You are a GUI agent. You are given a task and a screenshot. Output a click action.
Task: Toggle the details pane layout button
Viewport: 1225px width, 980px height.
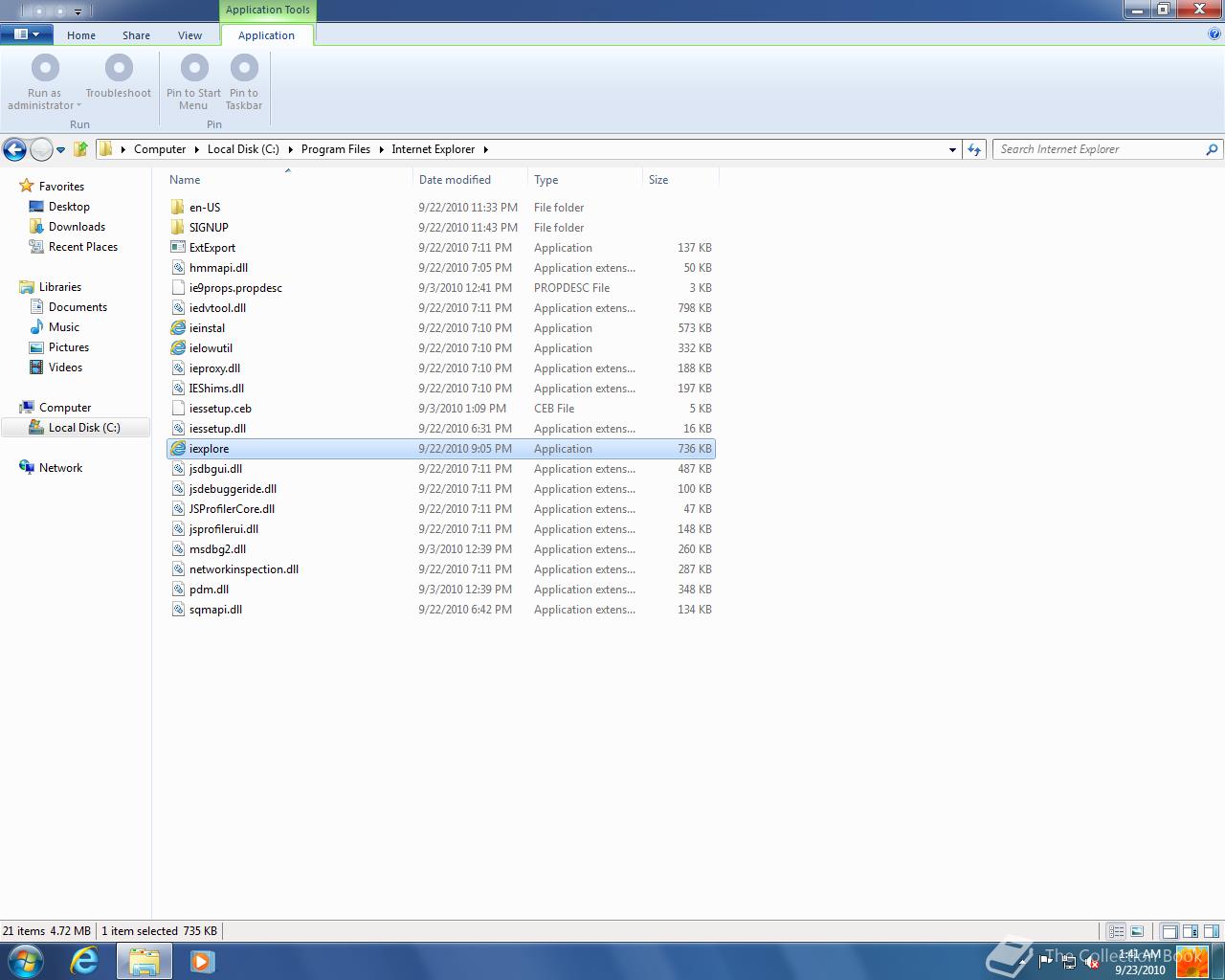tap(1191, 931)
